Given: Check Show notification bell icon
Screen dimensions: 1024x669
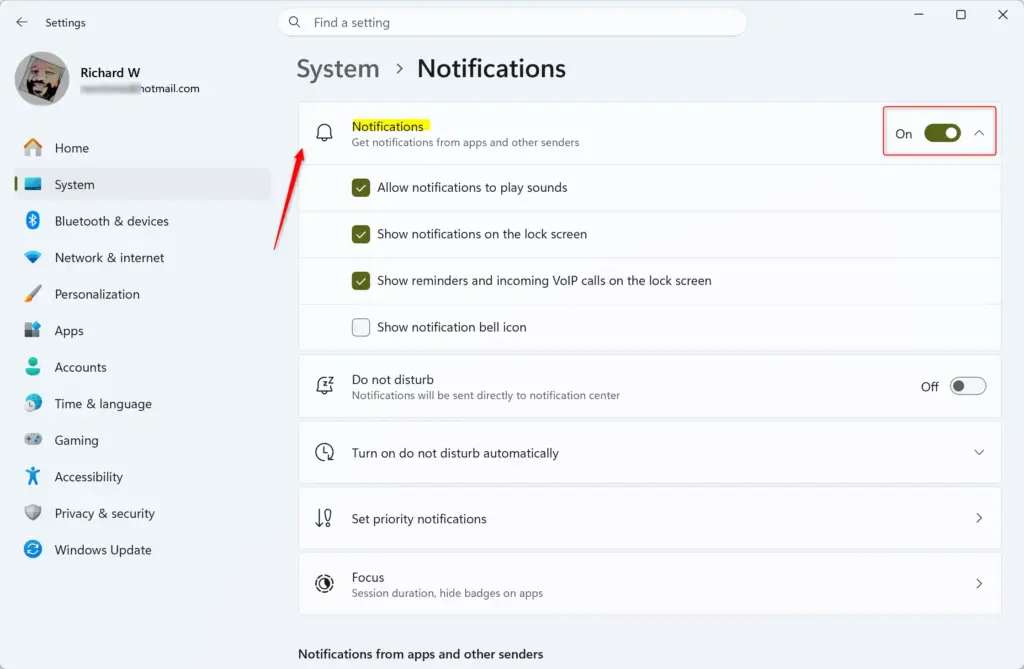Looking at the screenshot, I should [x=360, y=327].
